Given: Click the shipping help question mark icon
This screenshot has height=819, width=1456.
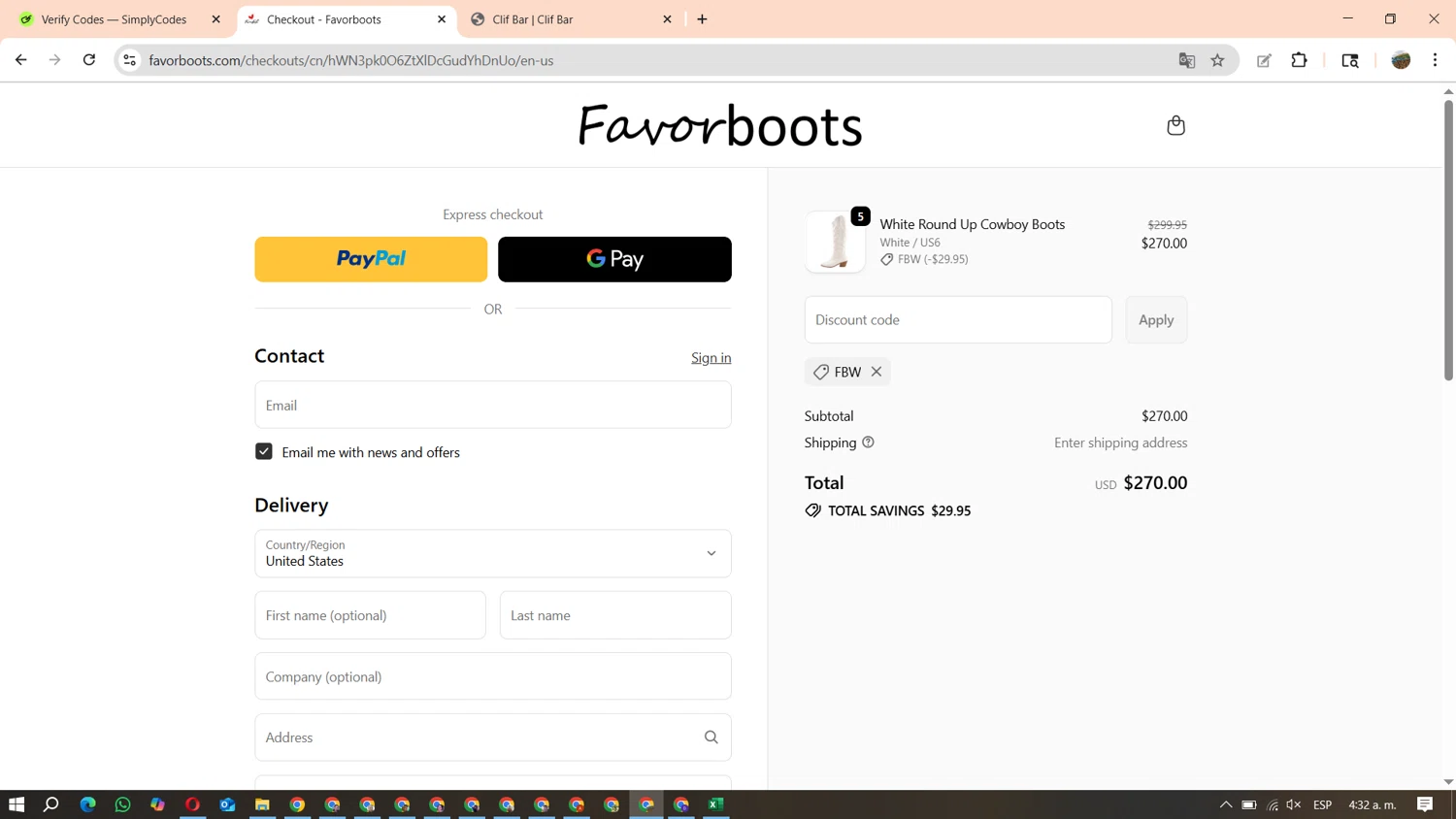Looking at the screenshot, I should tap(868, 442).
